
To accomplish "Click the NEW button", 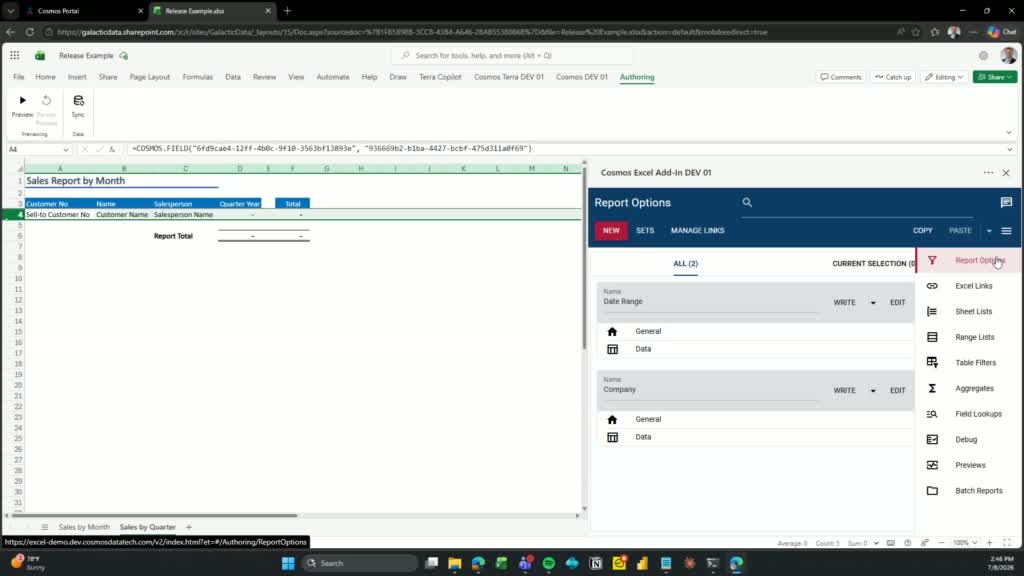I will point(611,231).
